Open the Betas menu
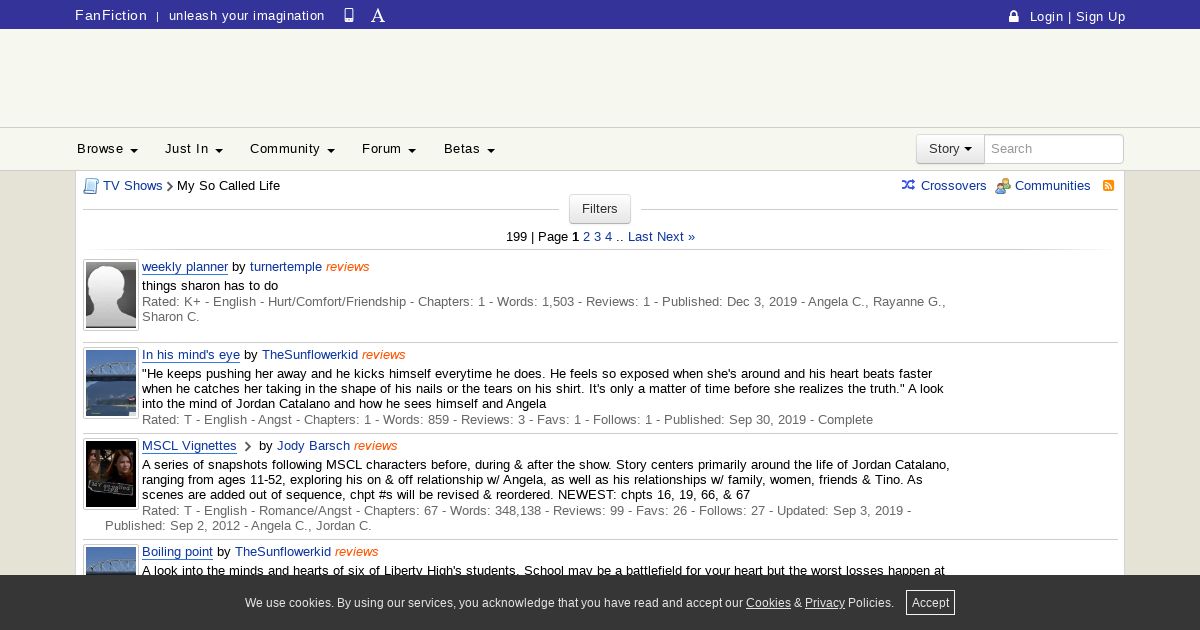The width and height of the screenshot is (1200, 630). click(x=469, y=149)
